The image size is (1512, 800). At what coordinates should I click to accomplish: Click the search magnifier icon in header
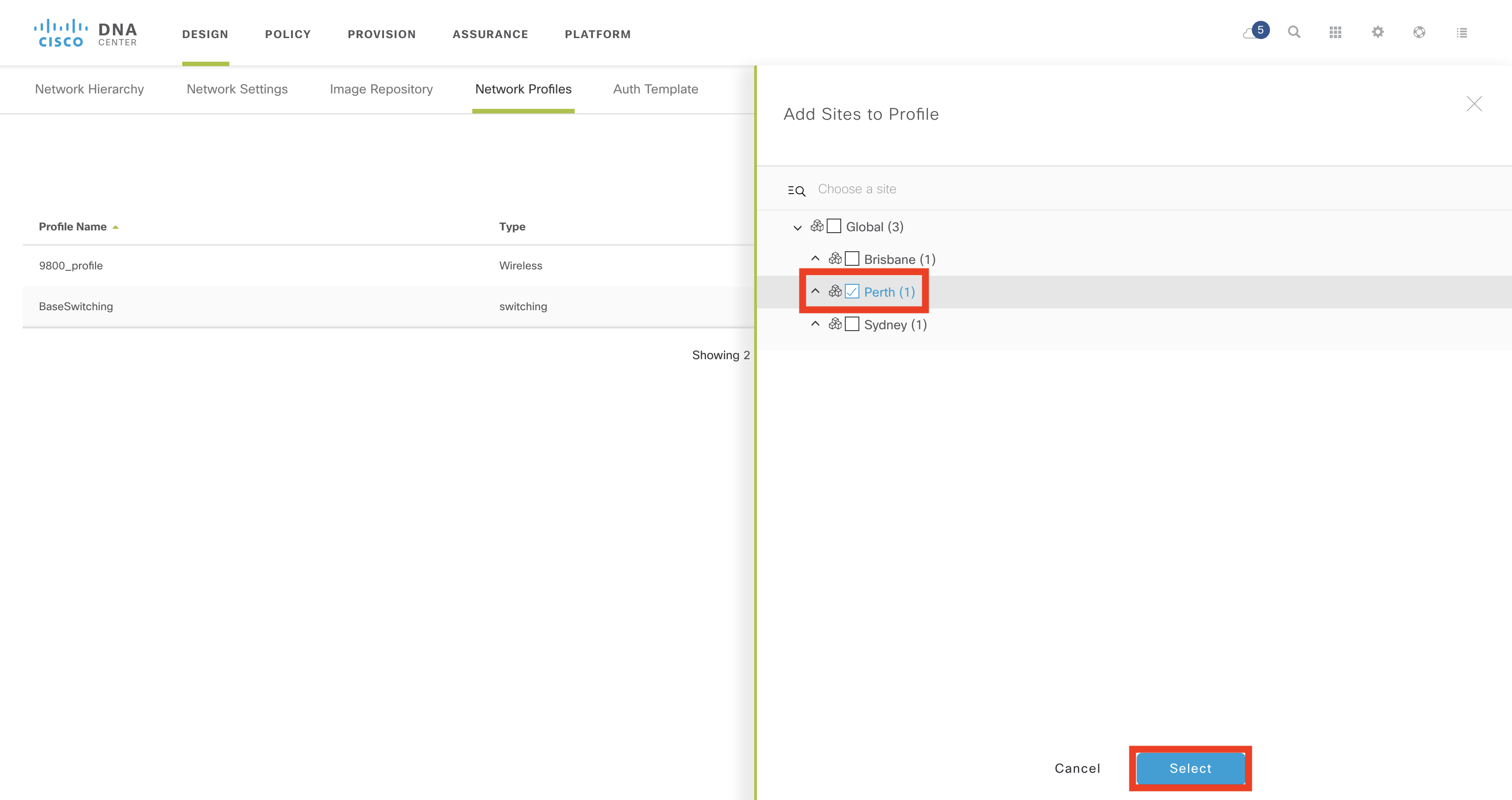pos(1294,32)
